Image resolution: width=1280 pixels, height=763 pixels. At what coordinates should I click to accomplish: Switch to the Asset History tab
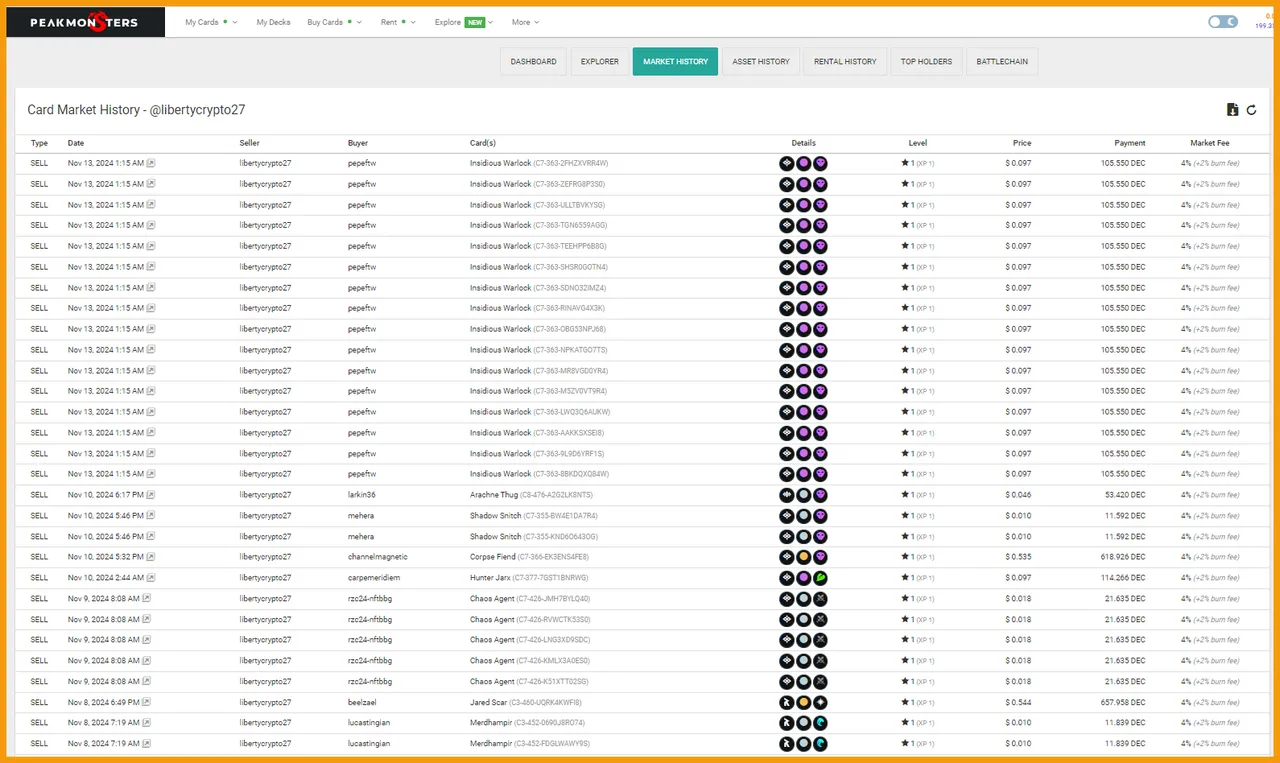761,61
